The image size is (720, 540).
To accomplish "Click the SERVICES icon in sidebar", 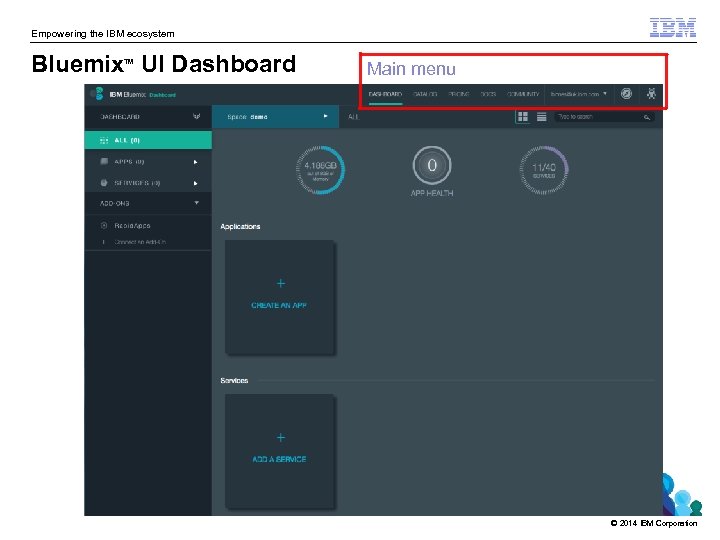I will [104, 183].
